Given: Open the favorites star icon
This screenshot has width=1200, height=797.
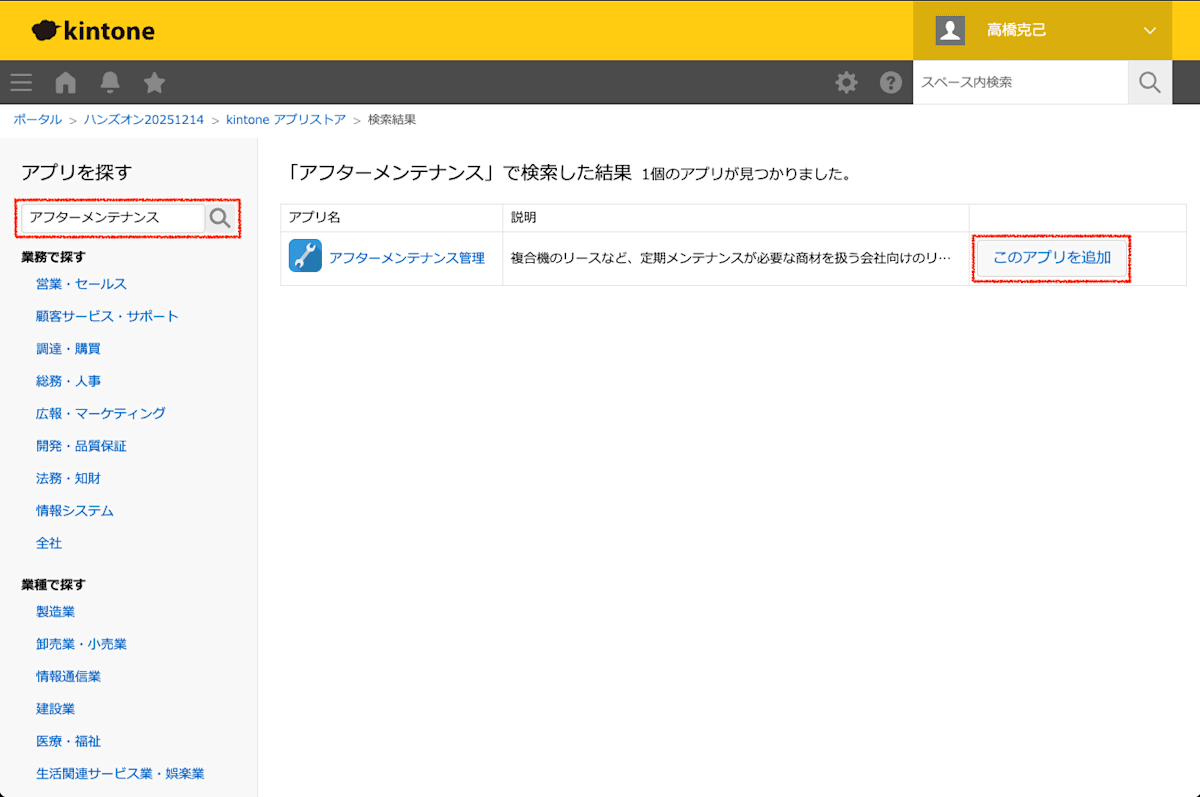Looking at the screenshot, I should (x=154, y=82).
